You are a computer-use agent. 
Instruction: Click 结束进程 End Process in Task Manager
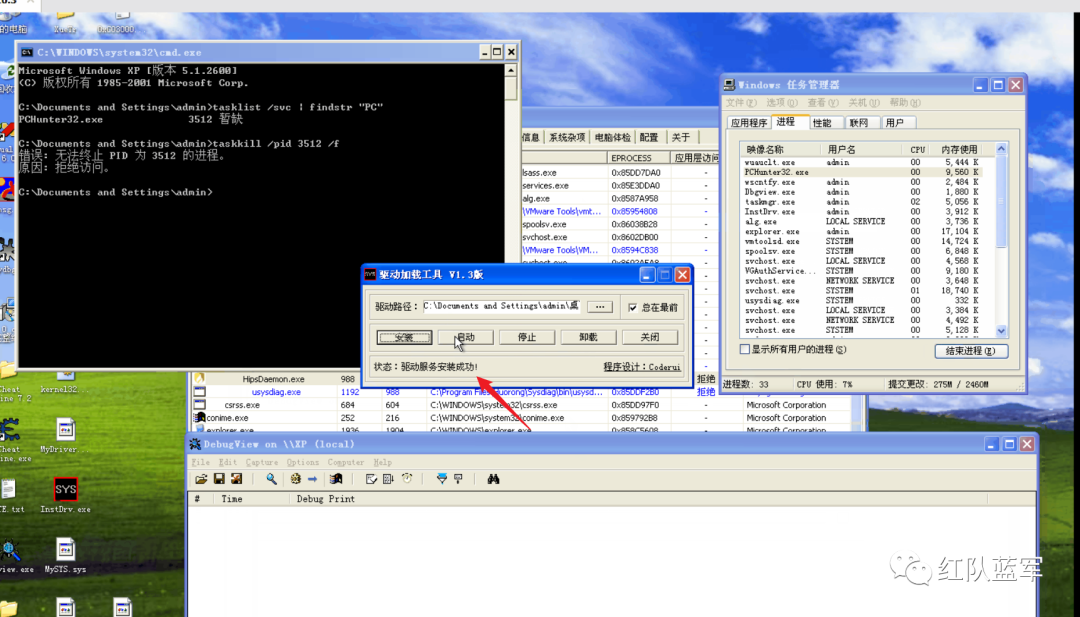click(x=971, y=351)
